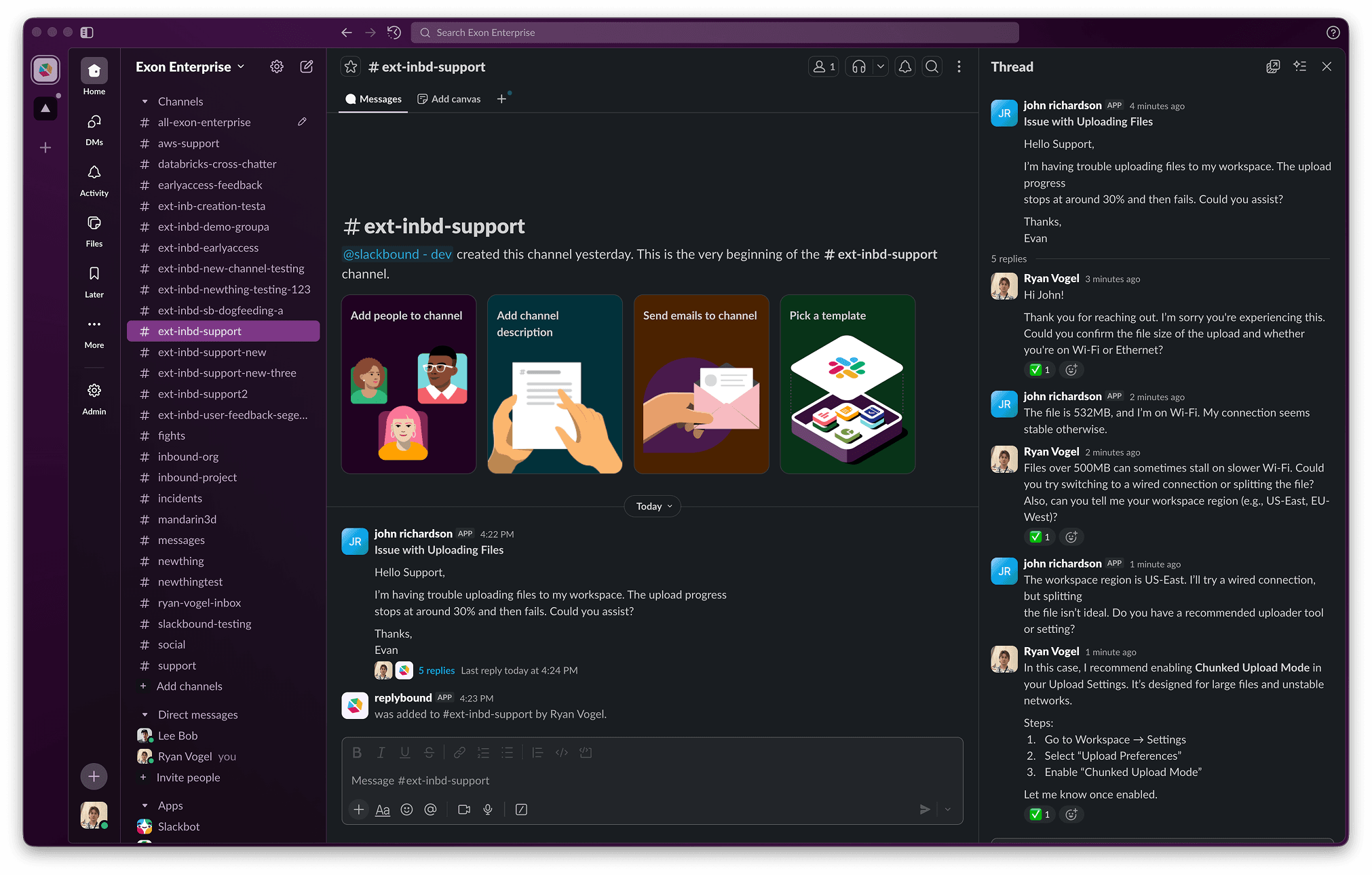Open channel notification bell settings
Viewport: 1372px width, 875px height.
point(905,66)
